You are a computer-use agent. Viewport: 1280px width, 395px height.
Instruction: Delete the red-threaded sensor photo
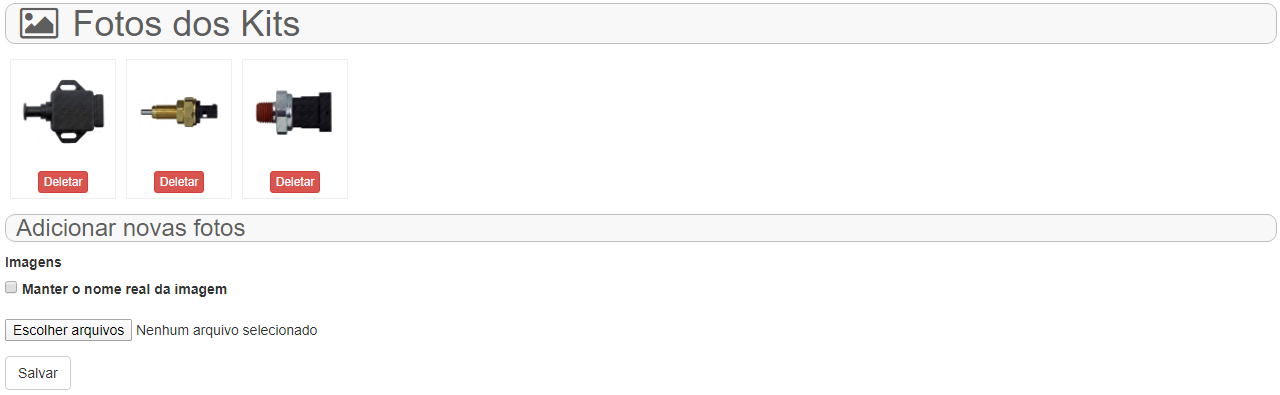click(x=295, y=182)
